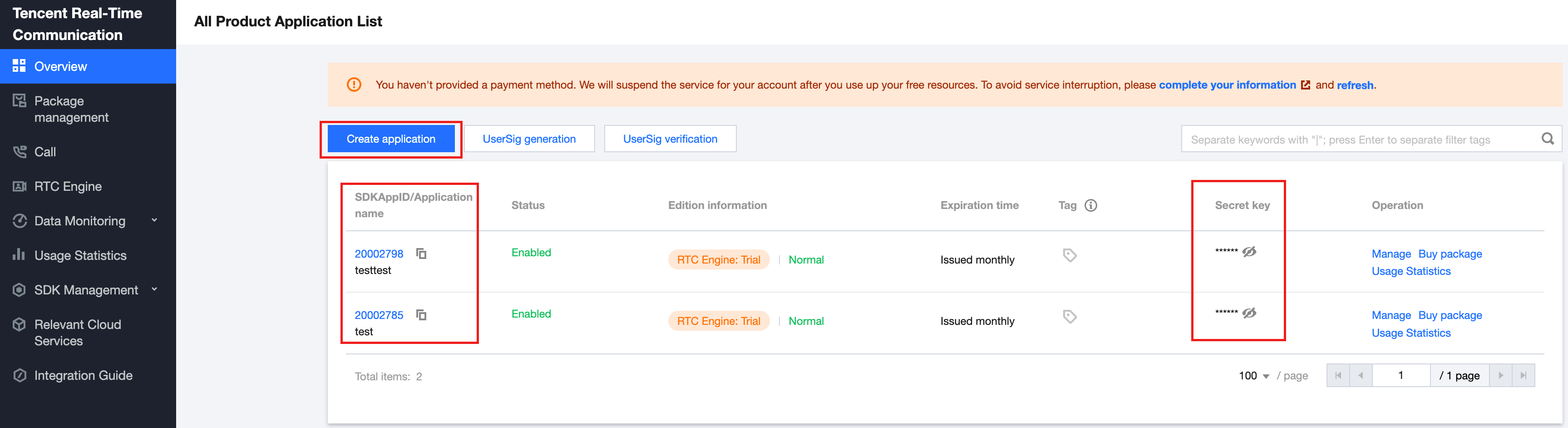Image resolution: width=1568 pixels, height=428 pixels.
Task: Click the Create application button
Action: pos(391,139)
